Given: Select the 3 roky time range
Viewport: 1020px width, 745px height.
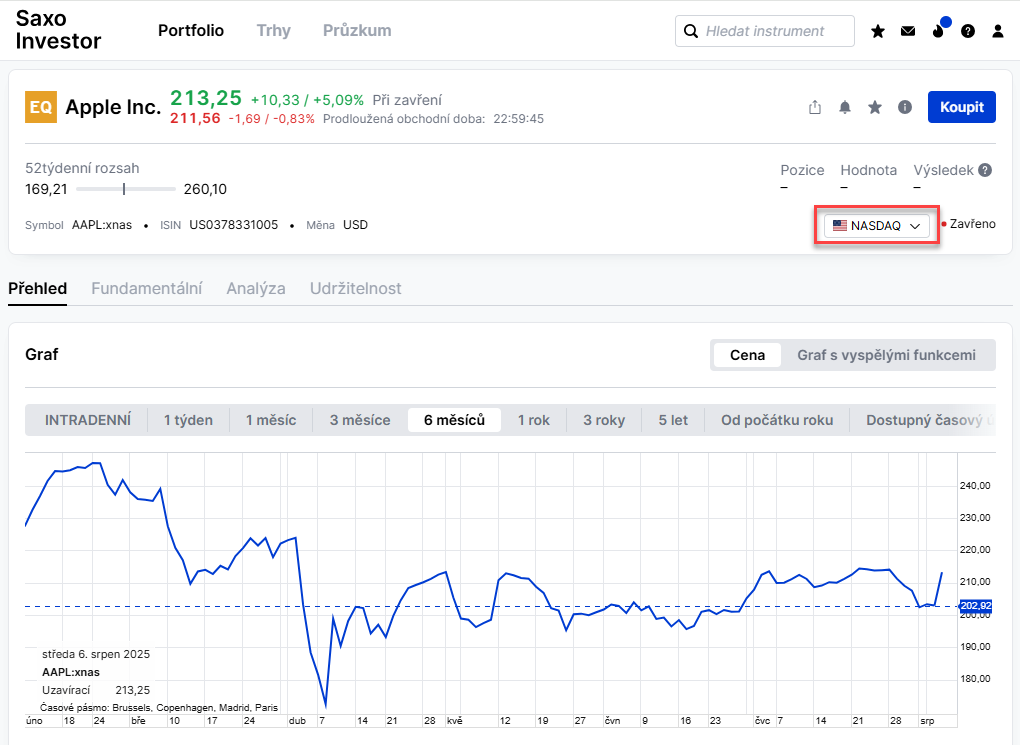Looking at the screenshot, I should point(604,420).
